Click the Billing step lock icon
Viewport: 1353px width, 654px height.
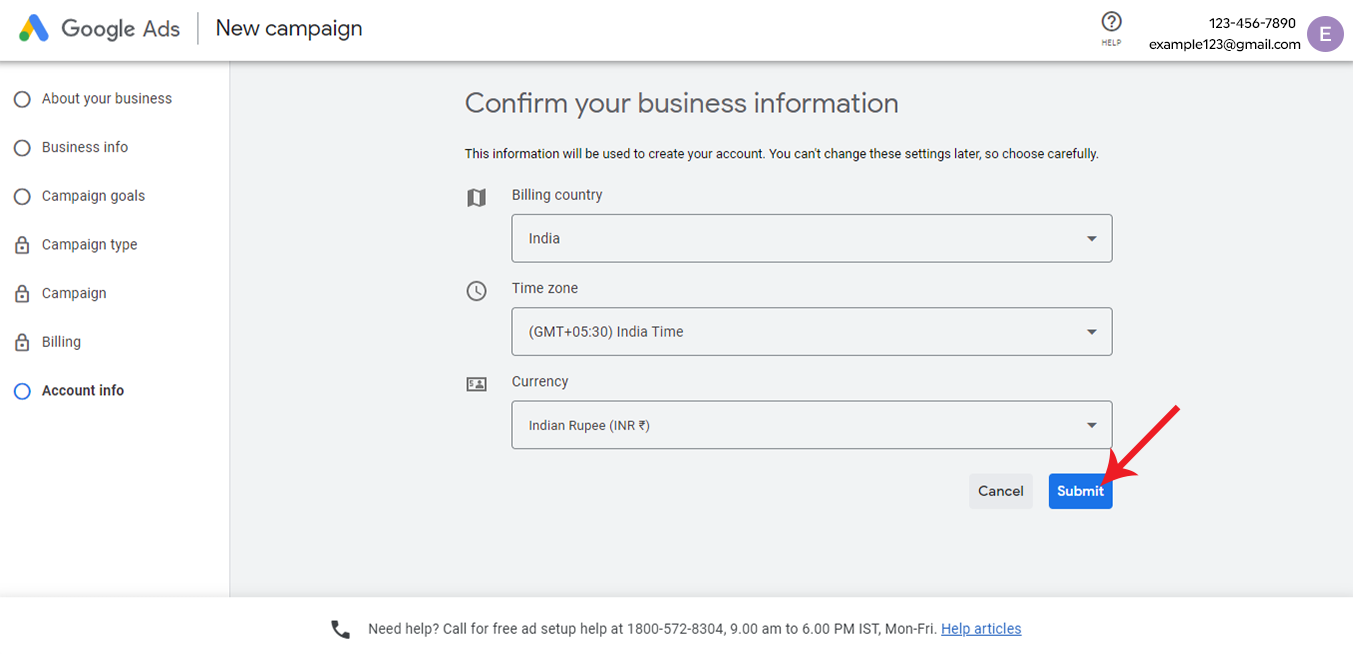[22, 342]
